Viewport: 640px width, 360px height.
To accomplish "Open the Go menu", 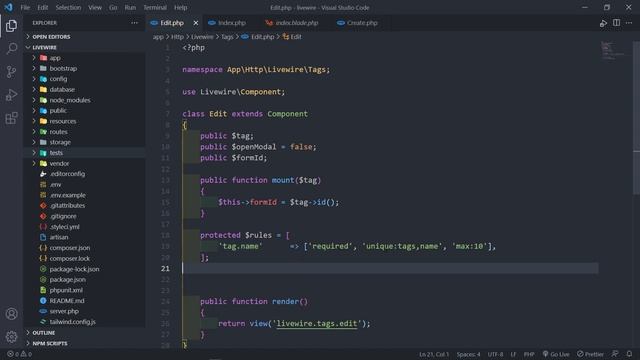I will 113,7.
